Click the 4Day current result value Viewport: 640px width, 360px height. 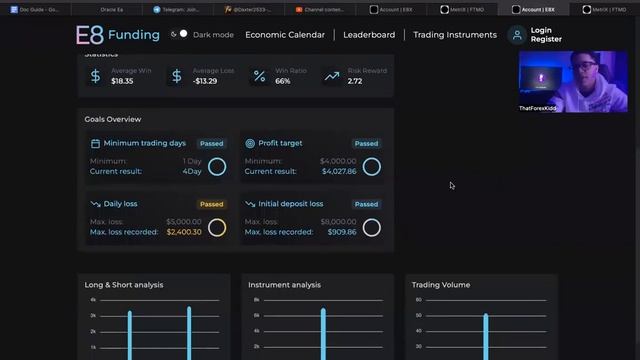click(x=192, y=171)
